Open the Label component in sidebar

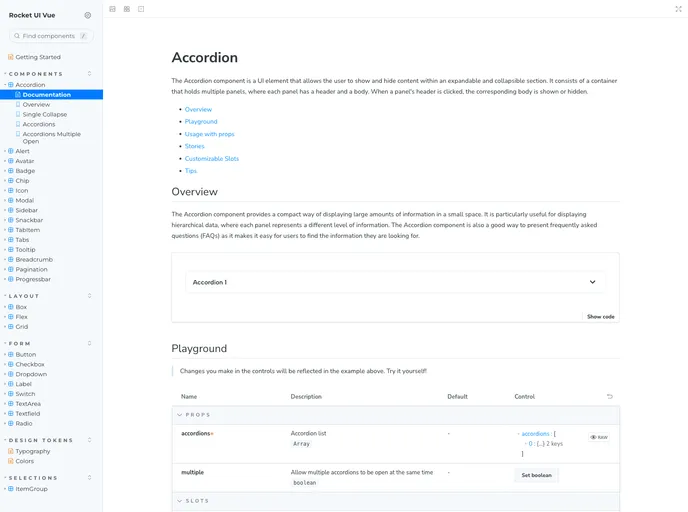(x=24, y=384)
